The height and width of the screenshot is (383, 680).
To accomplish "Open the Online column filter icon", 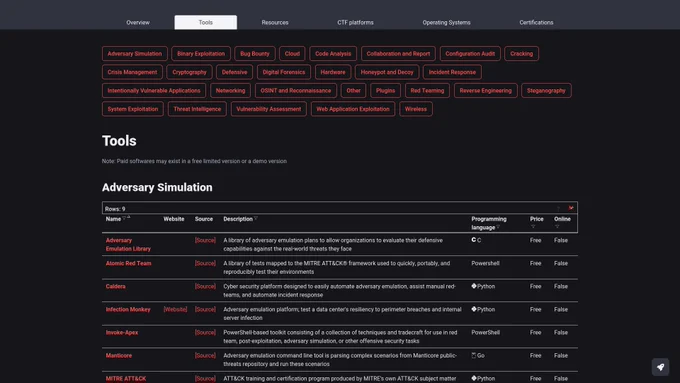I will pyautogui.click(x=557, y=226).
